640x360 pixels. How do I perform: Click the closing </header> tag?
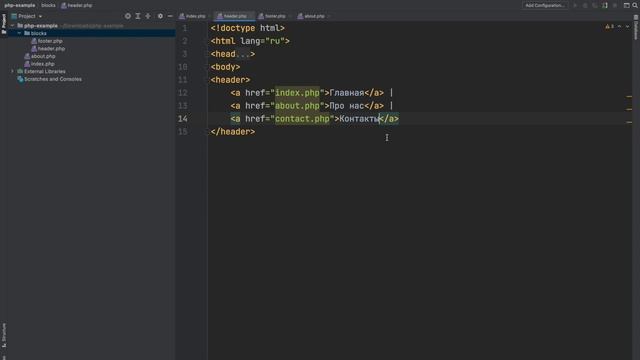pos(233,132)
